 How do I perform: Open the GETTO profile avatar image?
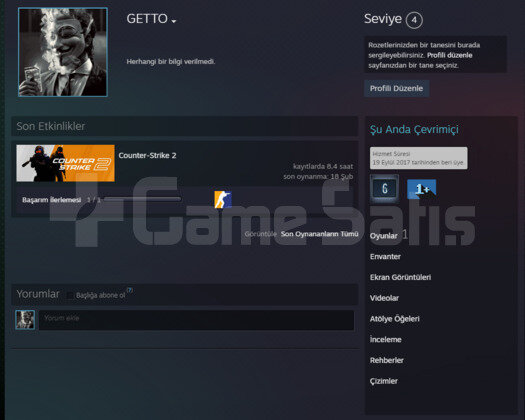63,52
